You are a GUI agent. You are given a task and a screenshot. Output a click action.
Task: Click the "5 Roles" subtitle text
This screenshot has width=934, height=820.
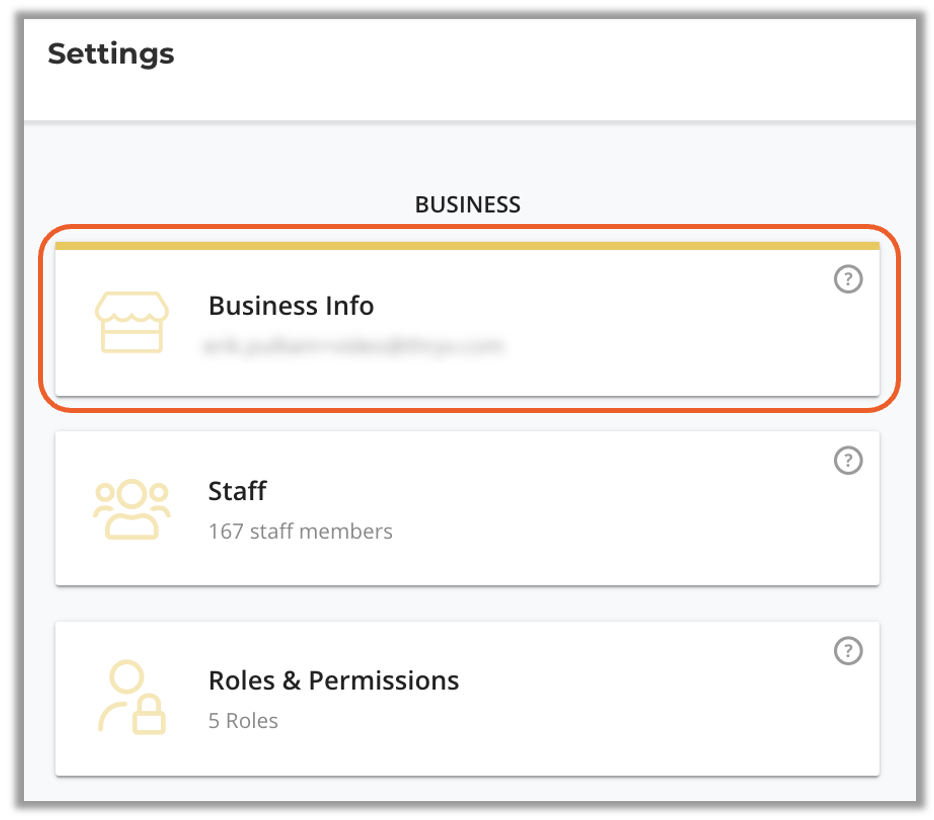point(243,721)
